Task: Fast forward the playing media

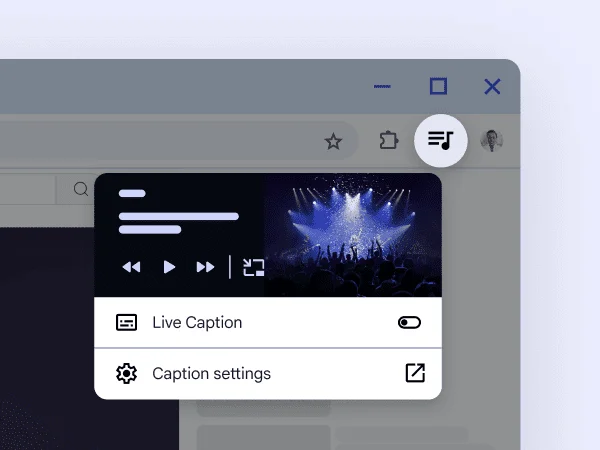Action: (x=205, y=267)
